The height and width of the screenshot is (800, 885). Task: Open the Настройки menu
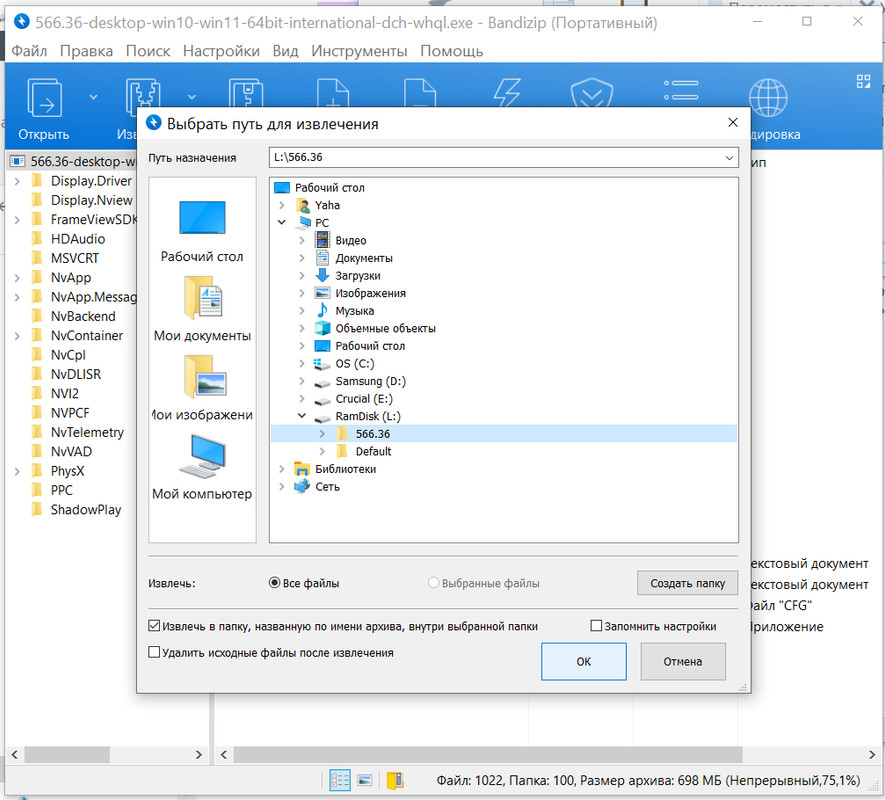[221, 51]
